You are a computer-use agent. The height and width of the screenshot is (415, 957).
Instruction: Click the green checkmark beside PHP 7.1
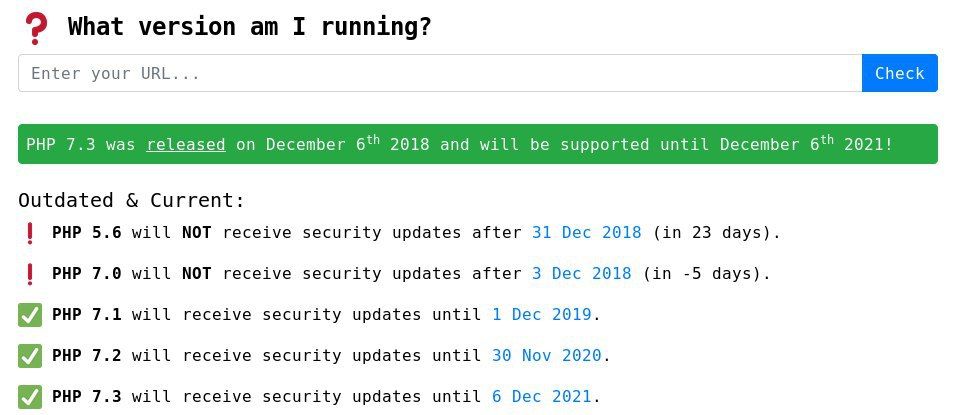pyautogui.click(x=30, y=315)
